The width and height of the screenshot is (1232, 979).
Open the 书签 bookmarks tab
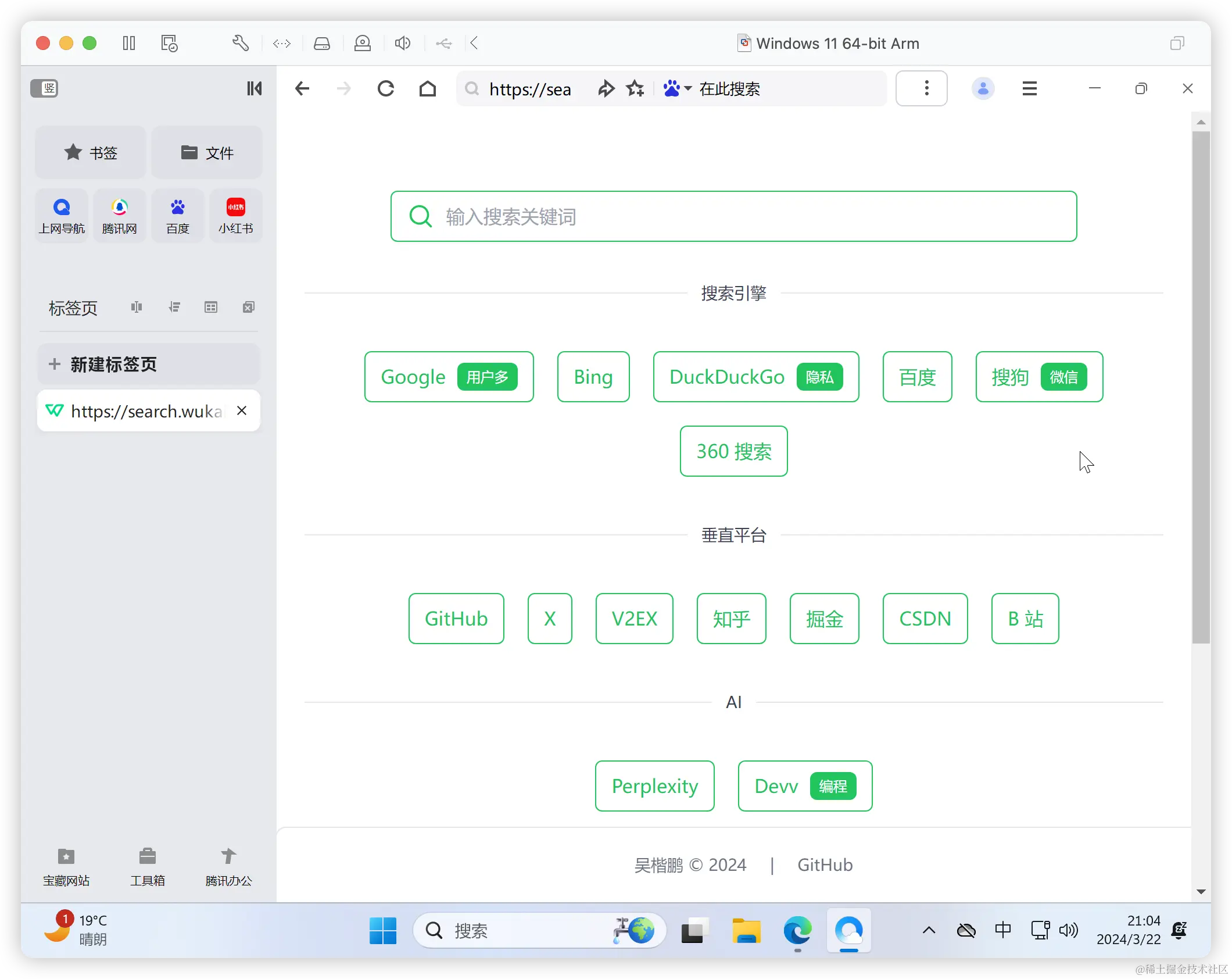pyautogui.click(x=91, y=152)
